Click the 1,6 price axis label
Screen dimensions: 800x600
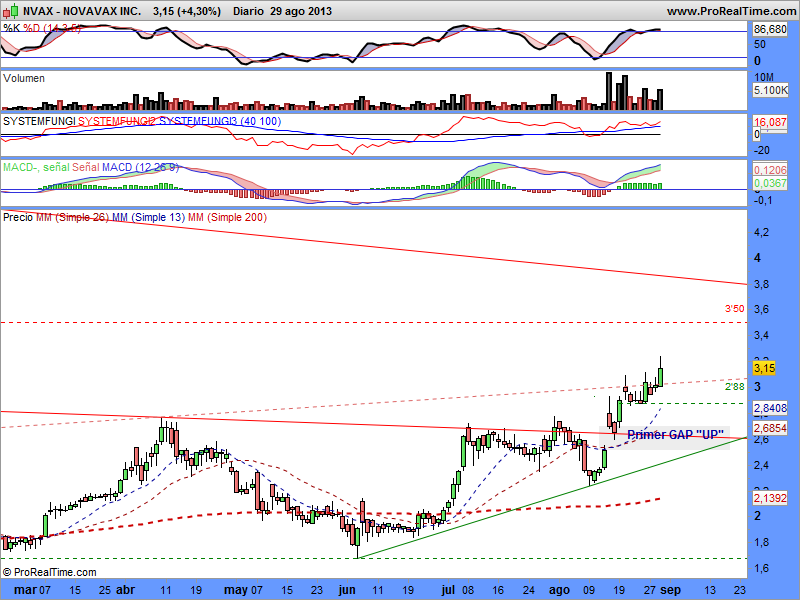coord(761,568)
